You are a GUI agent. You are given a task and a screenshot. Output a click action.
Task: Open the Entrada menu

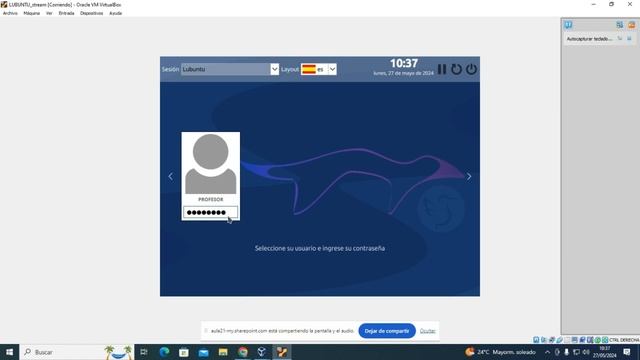click(66, 13)
